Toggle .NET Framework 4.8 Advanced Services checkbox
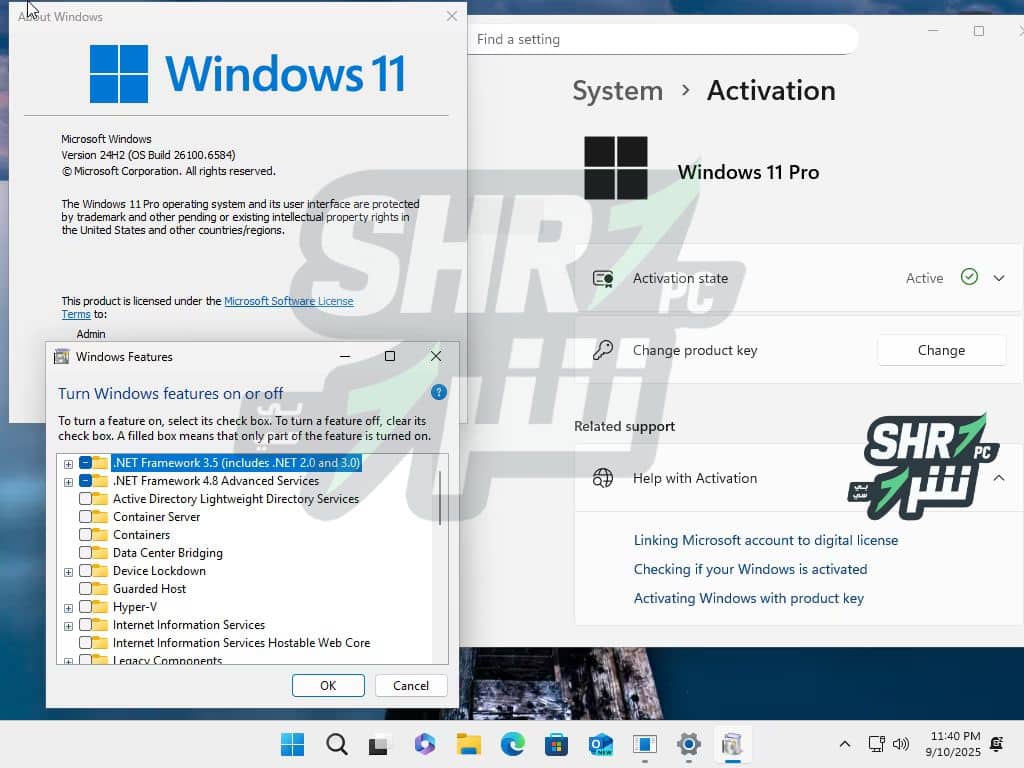This screenshot has width=1024, height=768. pyautogui.click(x=85, y=481)
